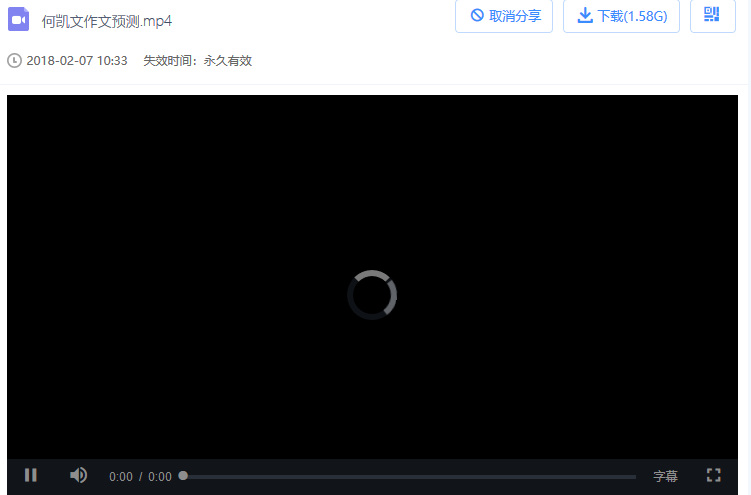751x495 pixels.
Task: Click the current time 0:00 display
Action: tap(120, 477)
